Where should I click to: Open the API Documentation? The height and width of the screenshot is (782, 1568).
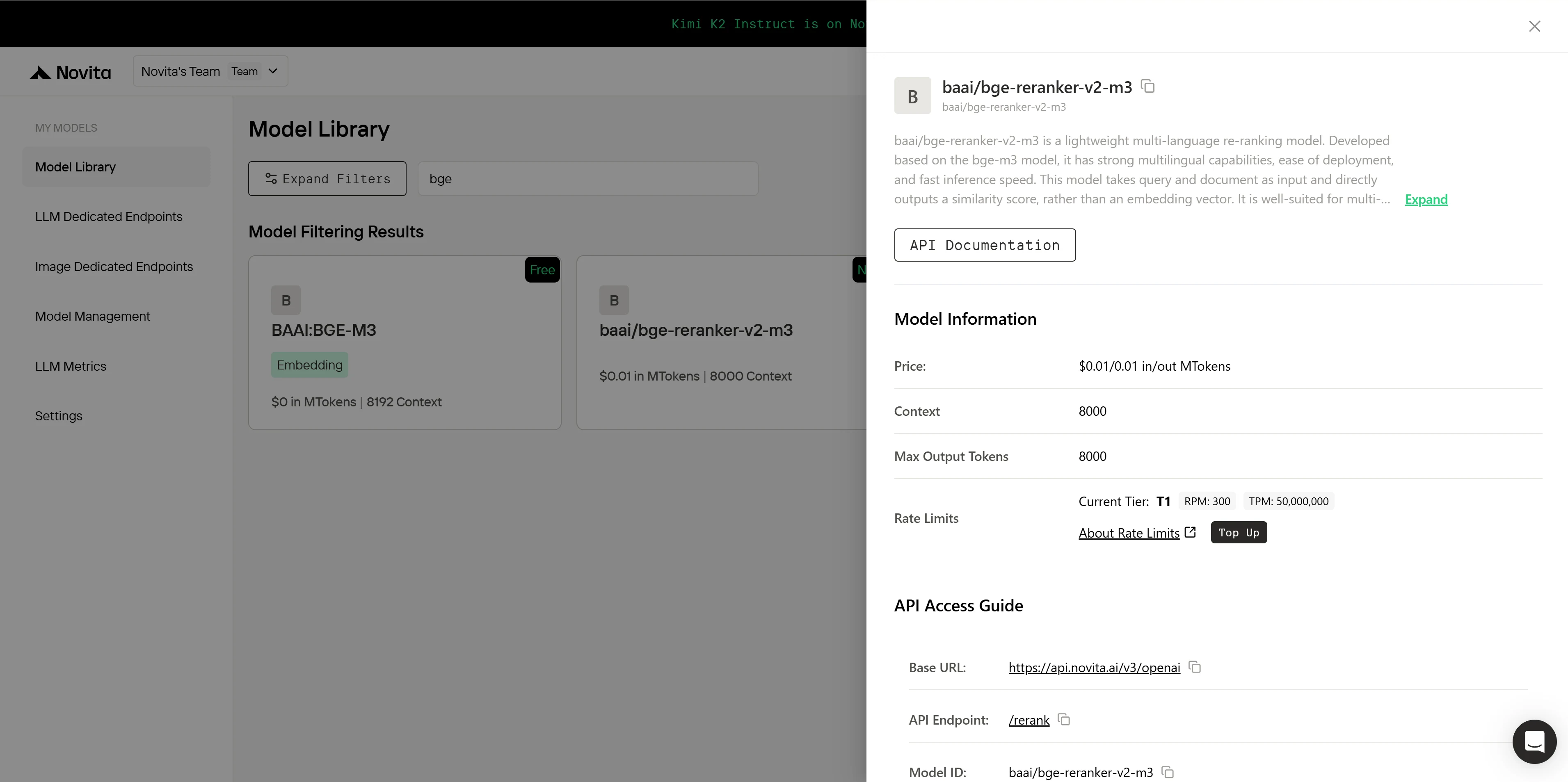(x=985, y=245)
